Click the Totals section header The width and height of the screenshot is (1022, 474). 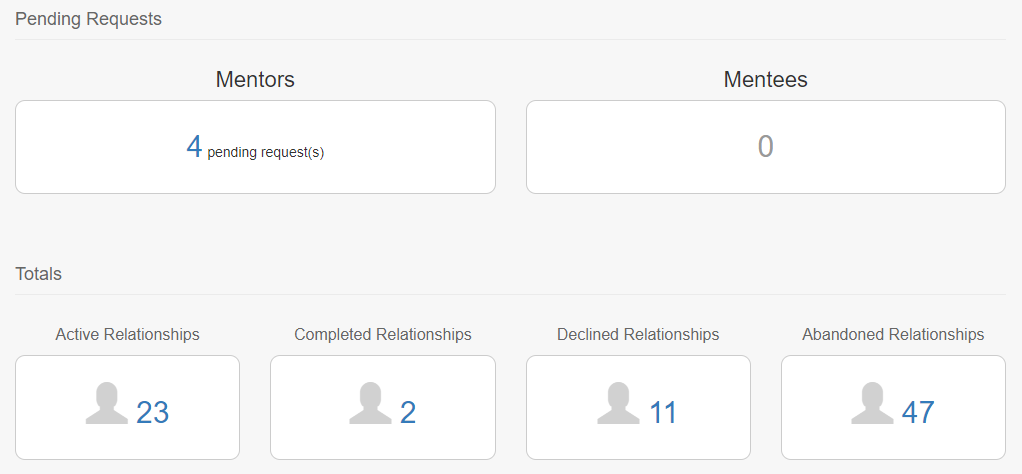pos(38,274)
